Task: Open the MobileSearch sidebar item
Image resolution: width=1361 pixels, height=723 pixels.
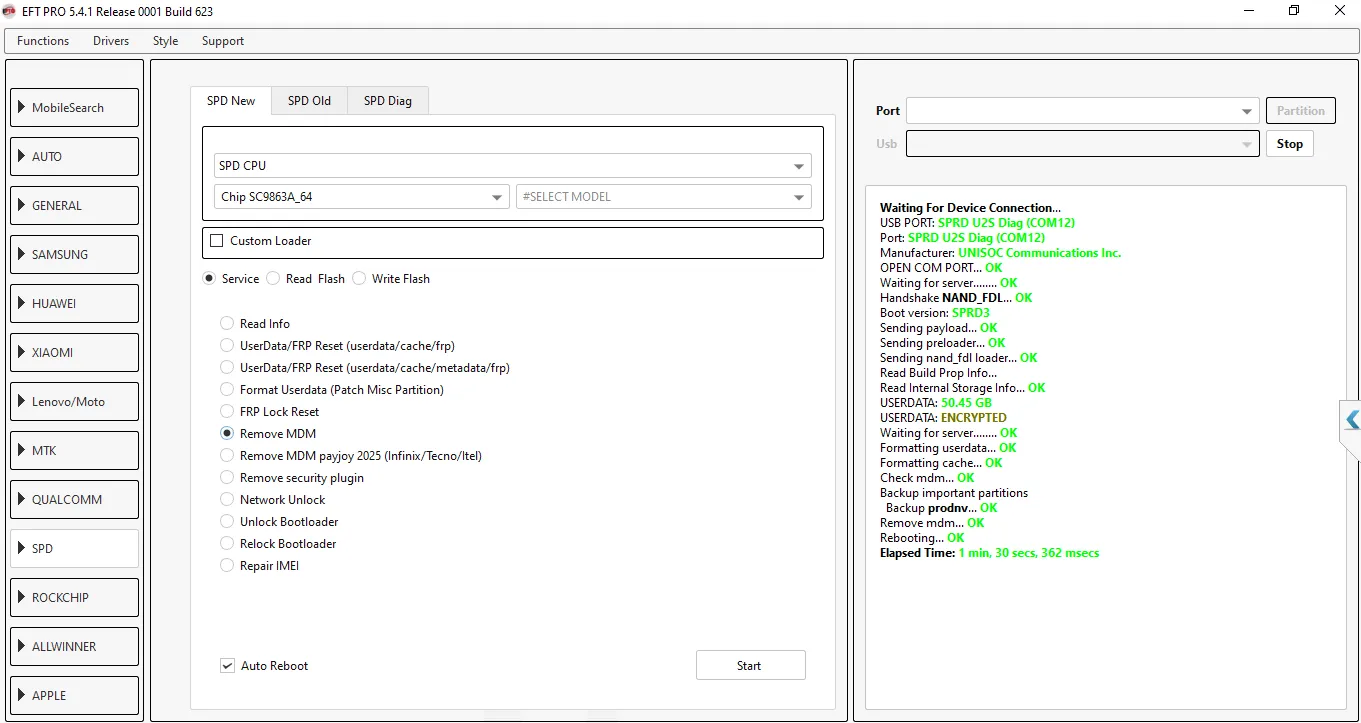Action: pos(74,107)
